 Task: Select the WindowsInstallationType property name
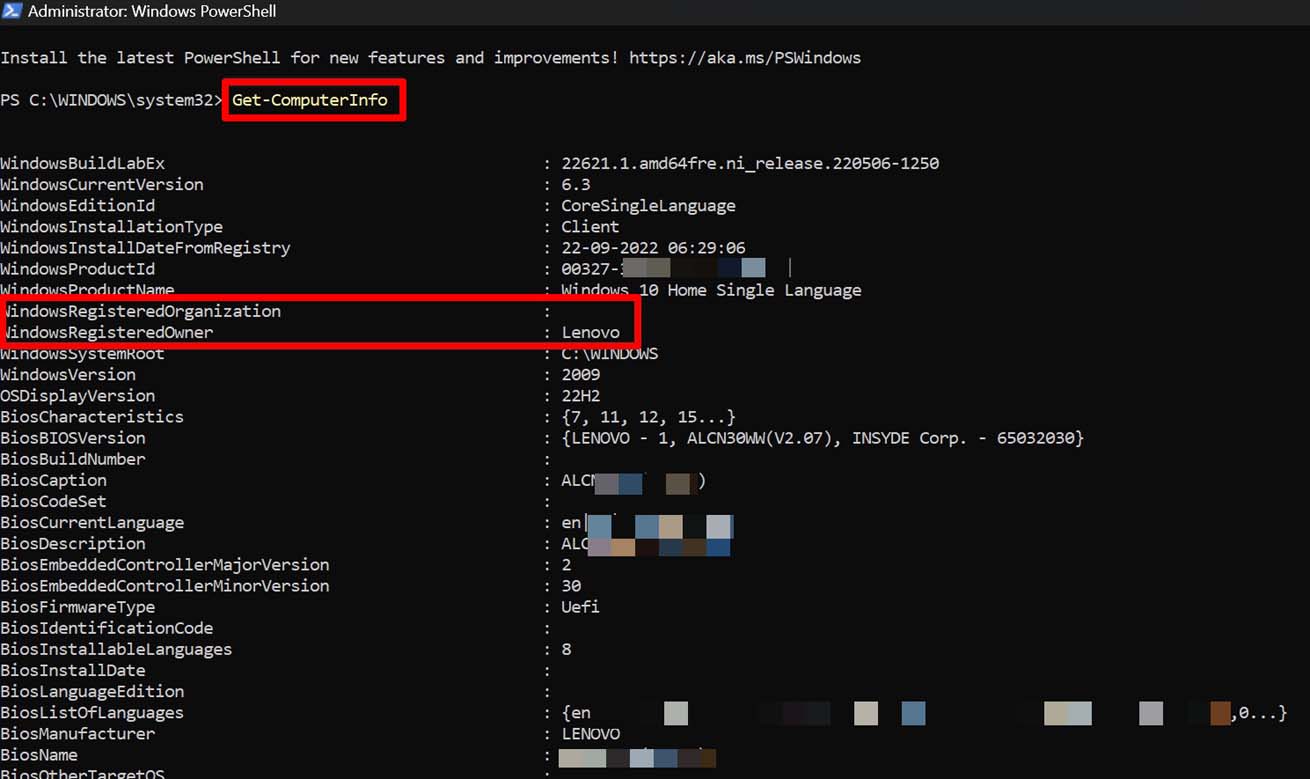coord(111,227)
